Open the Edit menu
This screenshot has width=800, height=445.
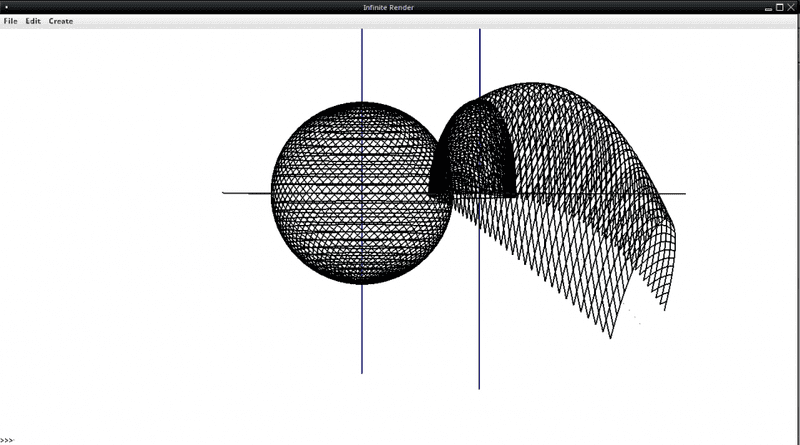click(33, 21)
